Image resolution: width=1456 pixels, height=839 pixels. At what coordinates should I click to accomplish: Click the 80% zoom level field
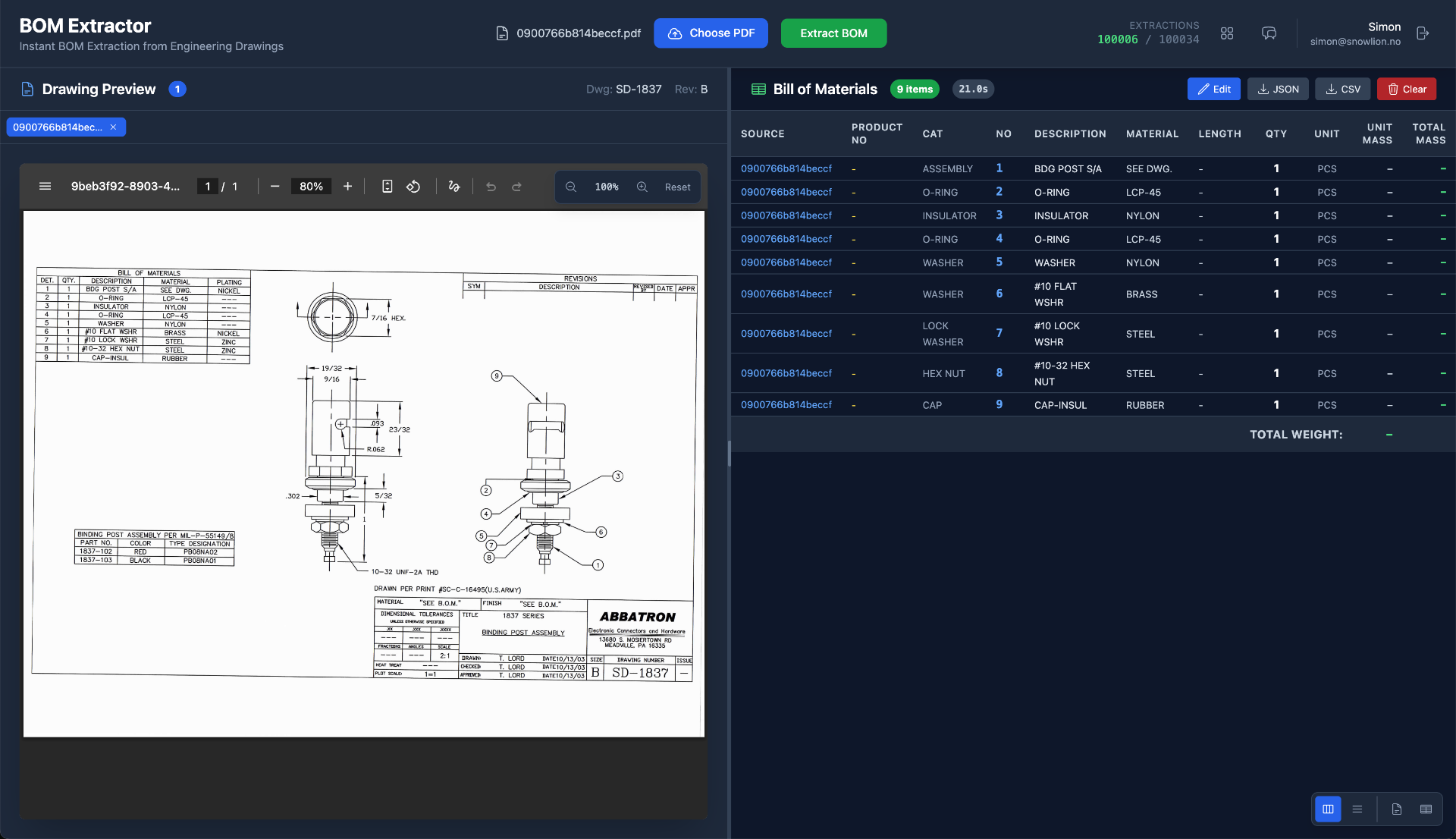[311, 187]
